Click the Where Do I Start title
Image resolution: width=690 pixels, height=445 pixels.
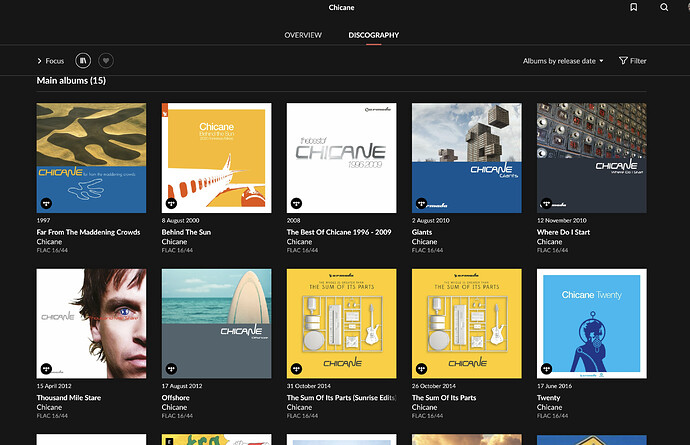tap(563, 232)
